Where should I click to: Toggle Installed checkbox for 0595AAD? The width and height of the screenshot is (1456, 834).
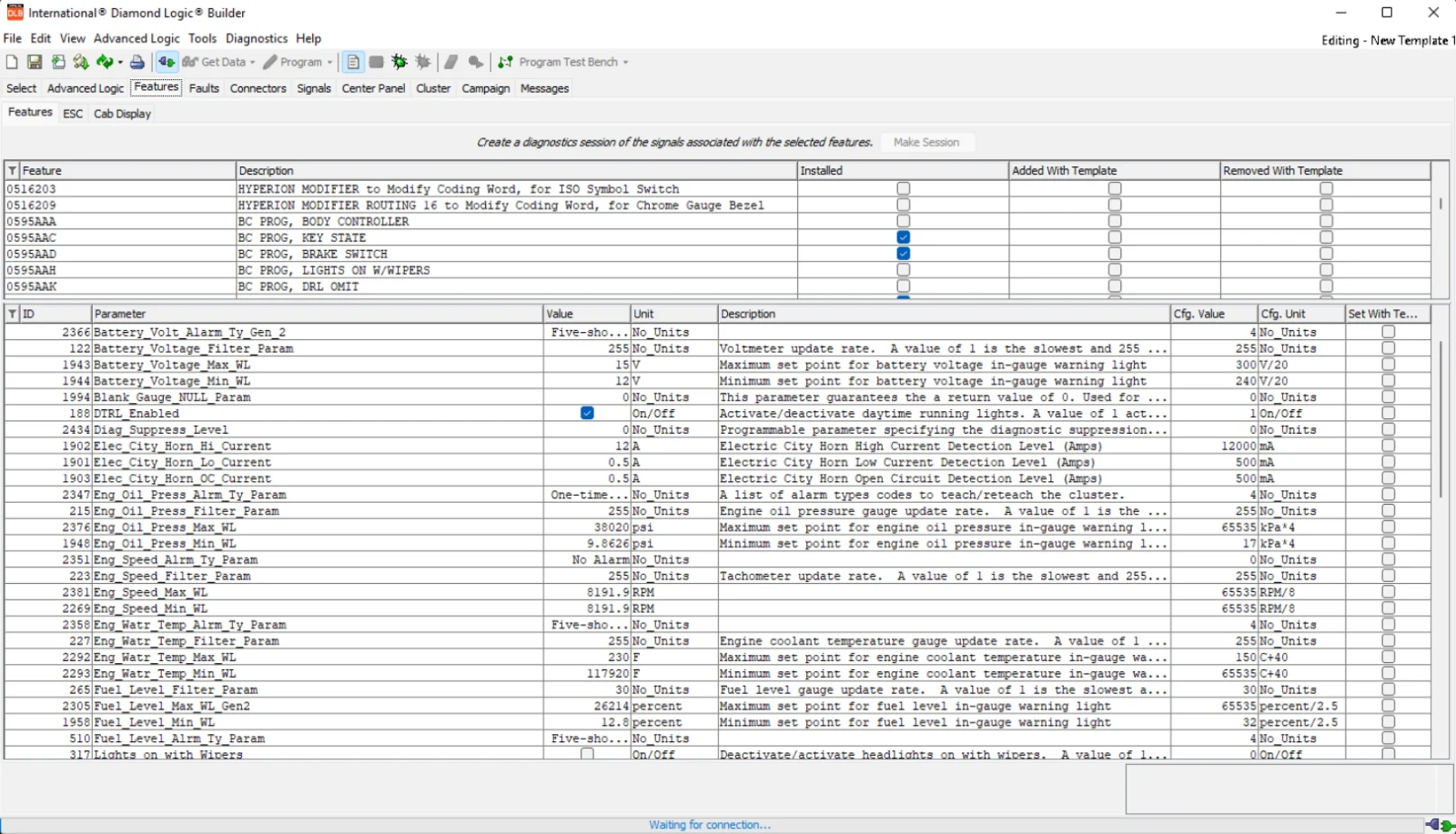click(x=904, y=254)
